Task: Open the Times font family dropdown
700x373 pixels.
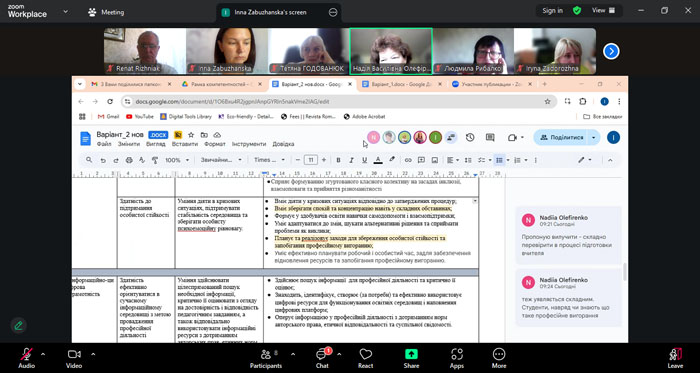Action: click(x=269, y=160)
